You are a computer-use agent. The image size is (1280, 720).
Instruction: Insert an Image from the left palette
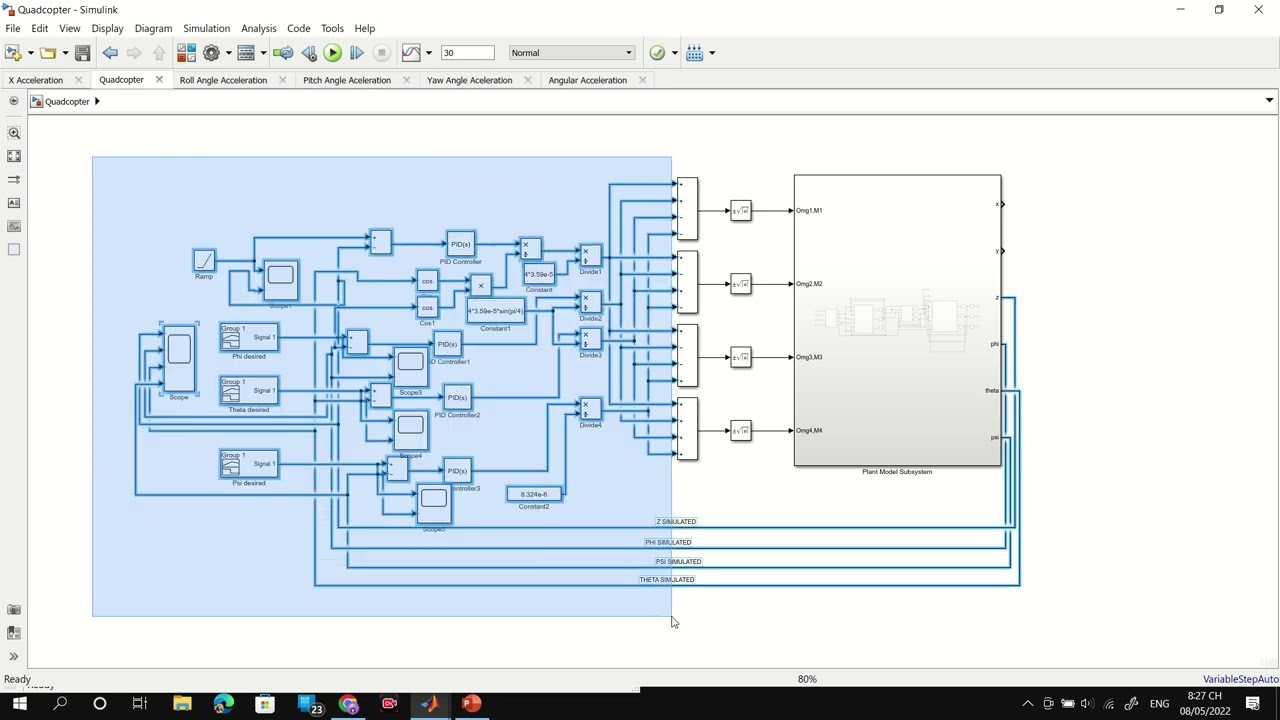pos(14,226)
